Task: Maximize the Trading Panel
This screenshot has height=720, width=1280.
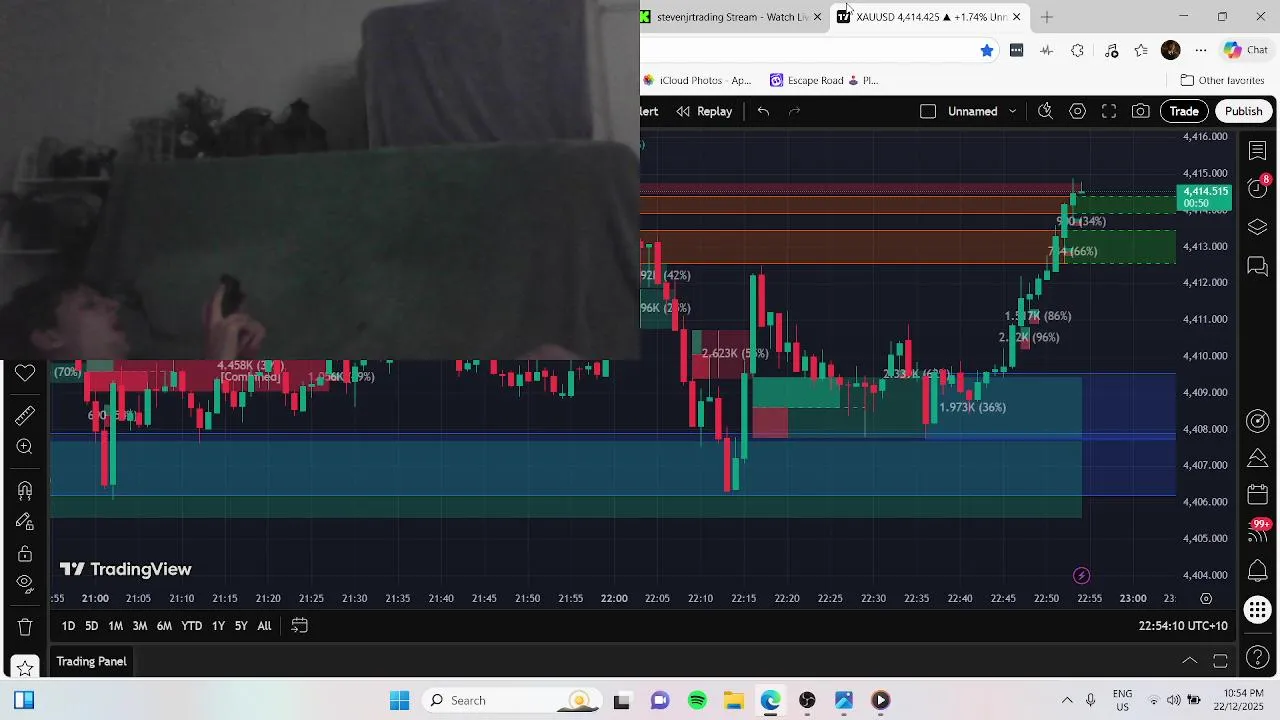Action: (x=1221, y=661)
